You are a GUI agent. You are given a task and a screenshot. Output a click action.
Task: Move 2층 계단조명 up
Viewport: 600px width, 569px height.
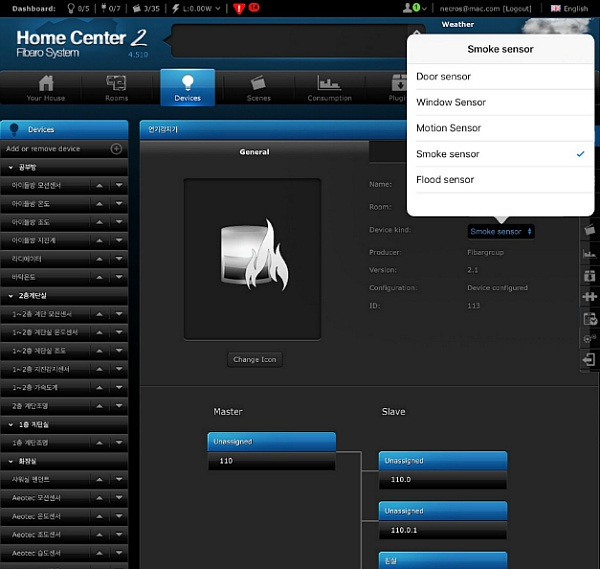pos(99,406)
